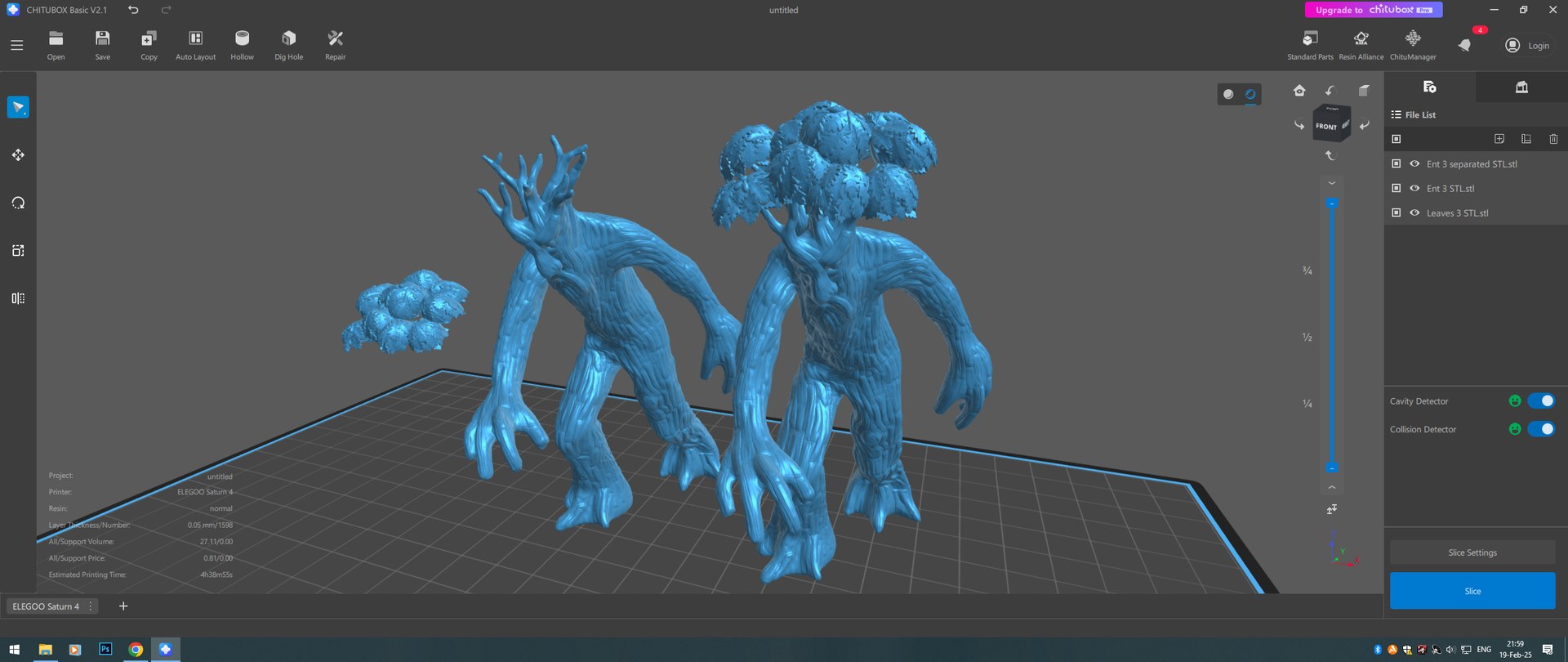Click the up chevron below the layer slider
Screen dimensions: 1568x662
click(x=1332, y=487)
